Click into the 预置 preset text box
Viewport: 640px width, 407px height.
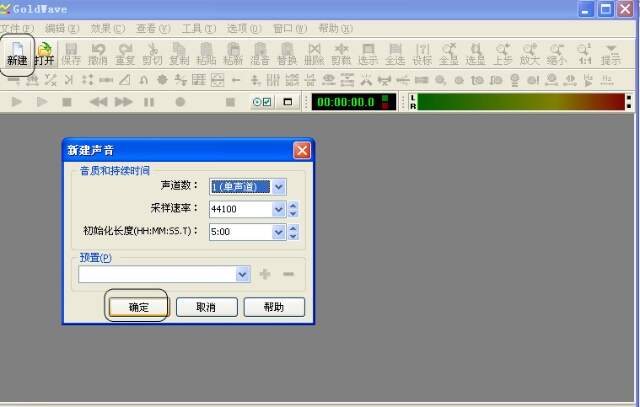(x=157, y=274)
